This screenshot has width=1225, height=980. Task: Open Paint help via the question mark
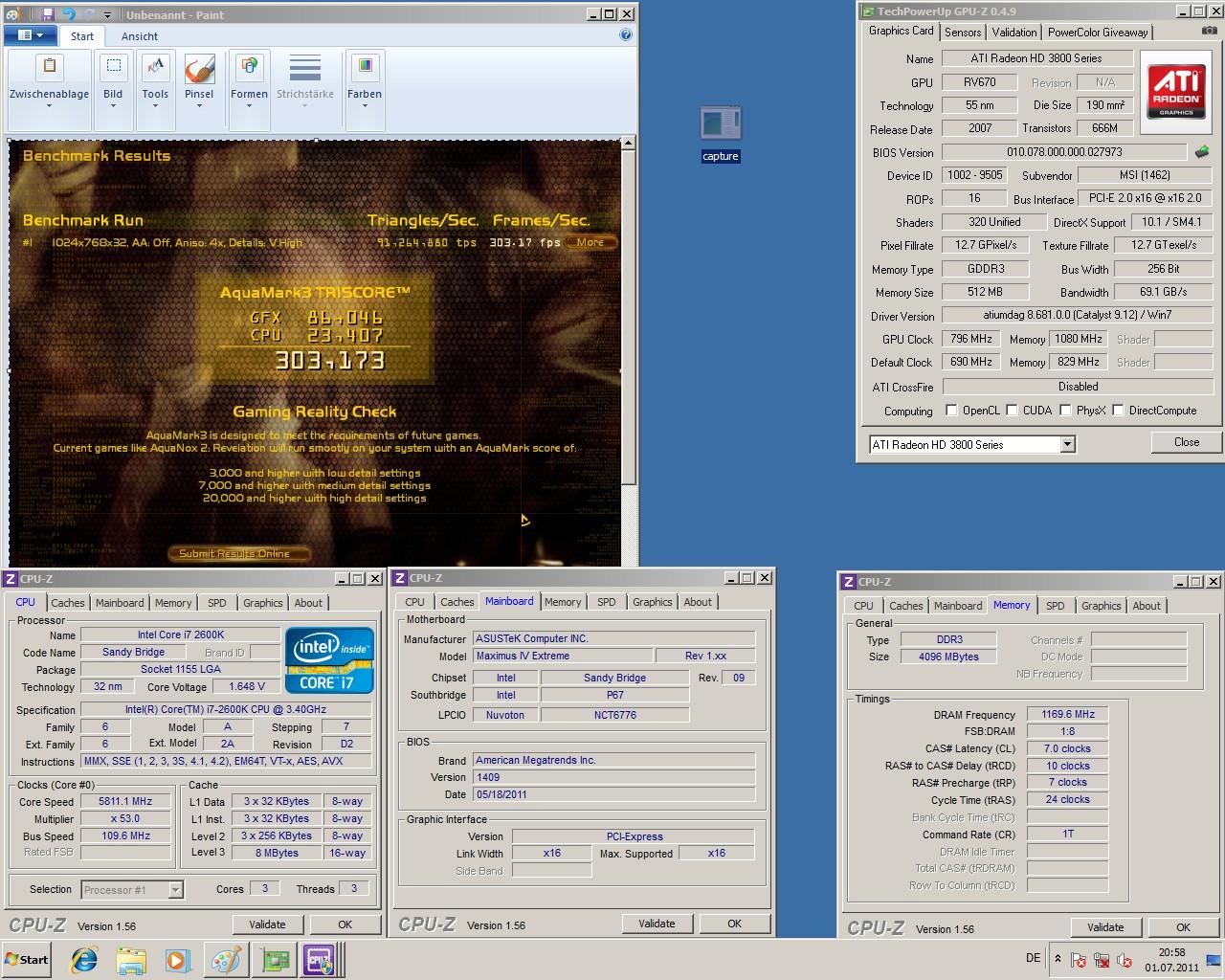(x=626, y=35)
